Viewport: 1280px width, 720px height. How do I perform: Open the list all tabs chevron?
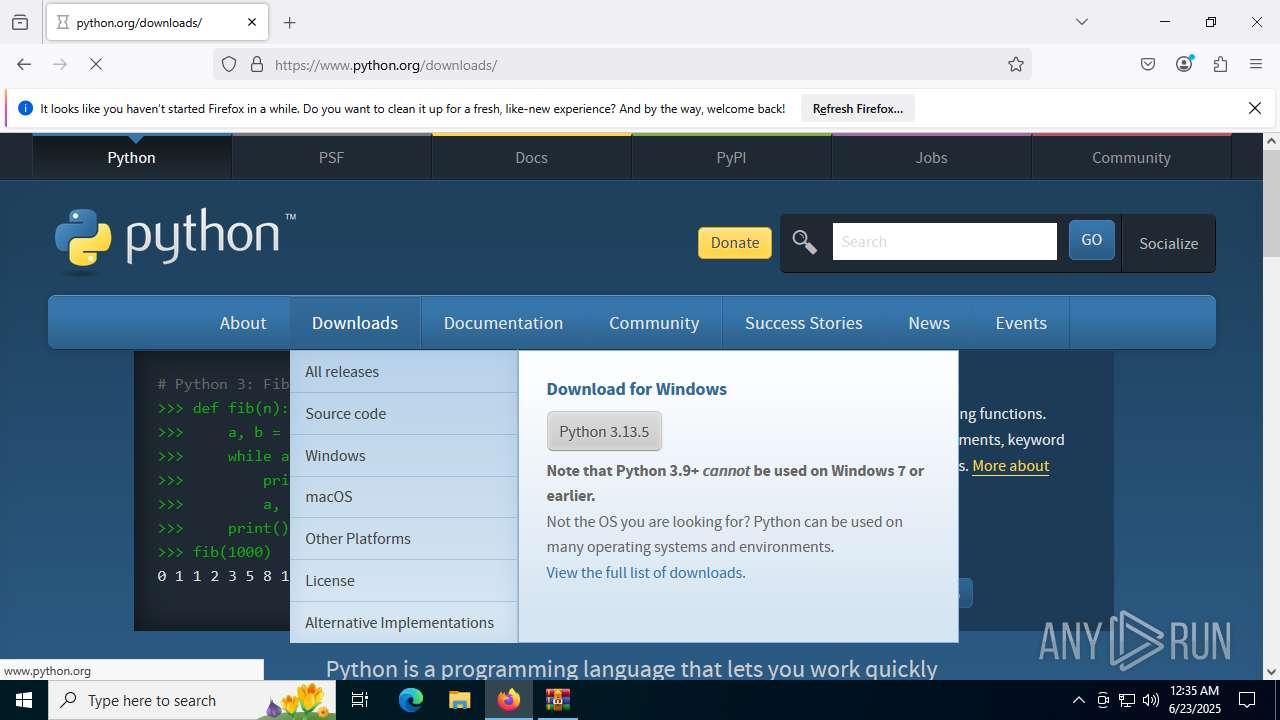coord(1081,22)
